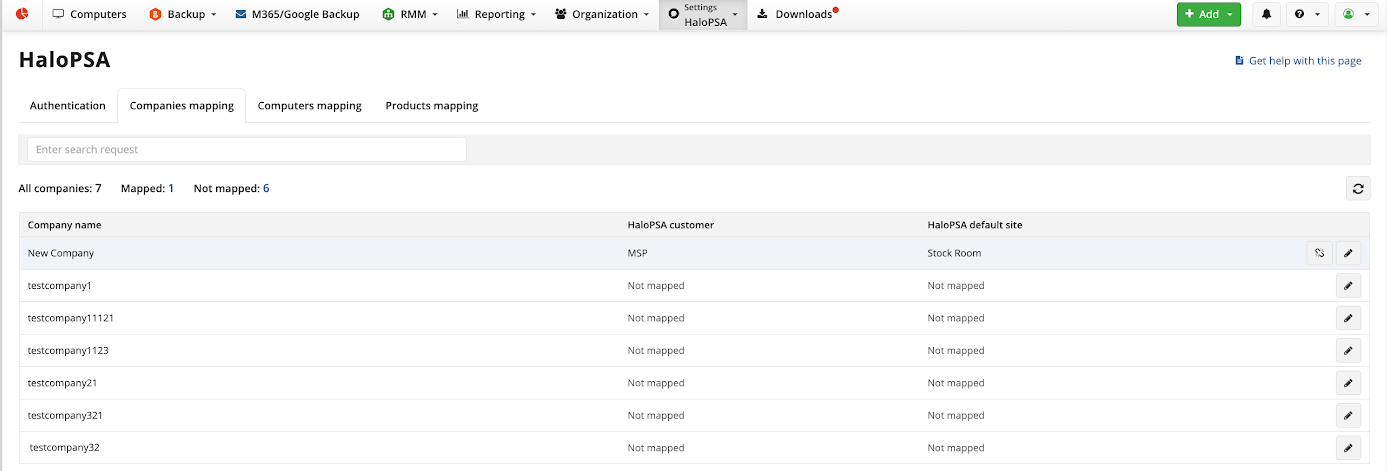Image resolution: width=1387 pixels, height=471 pixels.
Task: Click the HaloPSA customer column header
Action: (670, 225)
